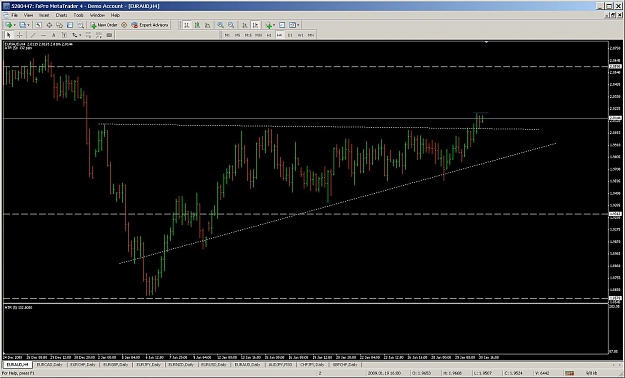Image resolution: width=625 pixels, height=378 pixels.
Task: Select the H4 timeframe button
Action: click(279, 35)
